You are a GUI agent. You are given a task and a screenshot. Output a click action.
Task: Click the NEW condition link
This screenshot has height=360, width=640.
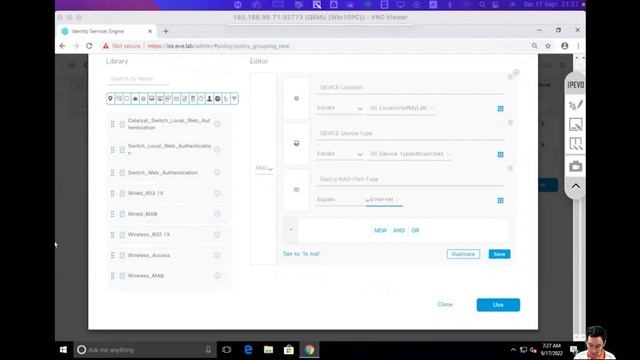pyautogui.click(x=380, y=231)
